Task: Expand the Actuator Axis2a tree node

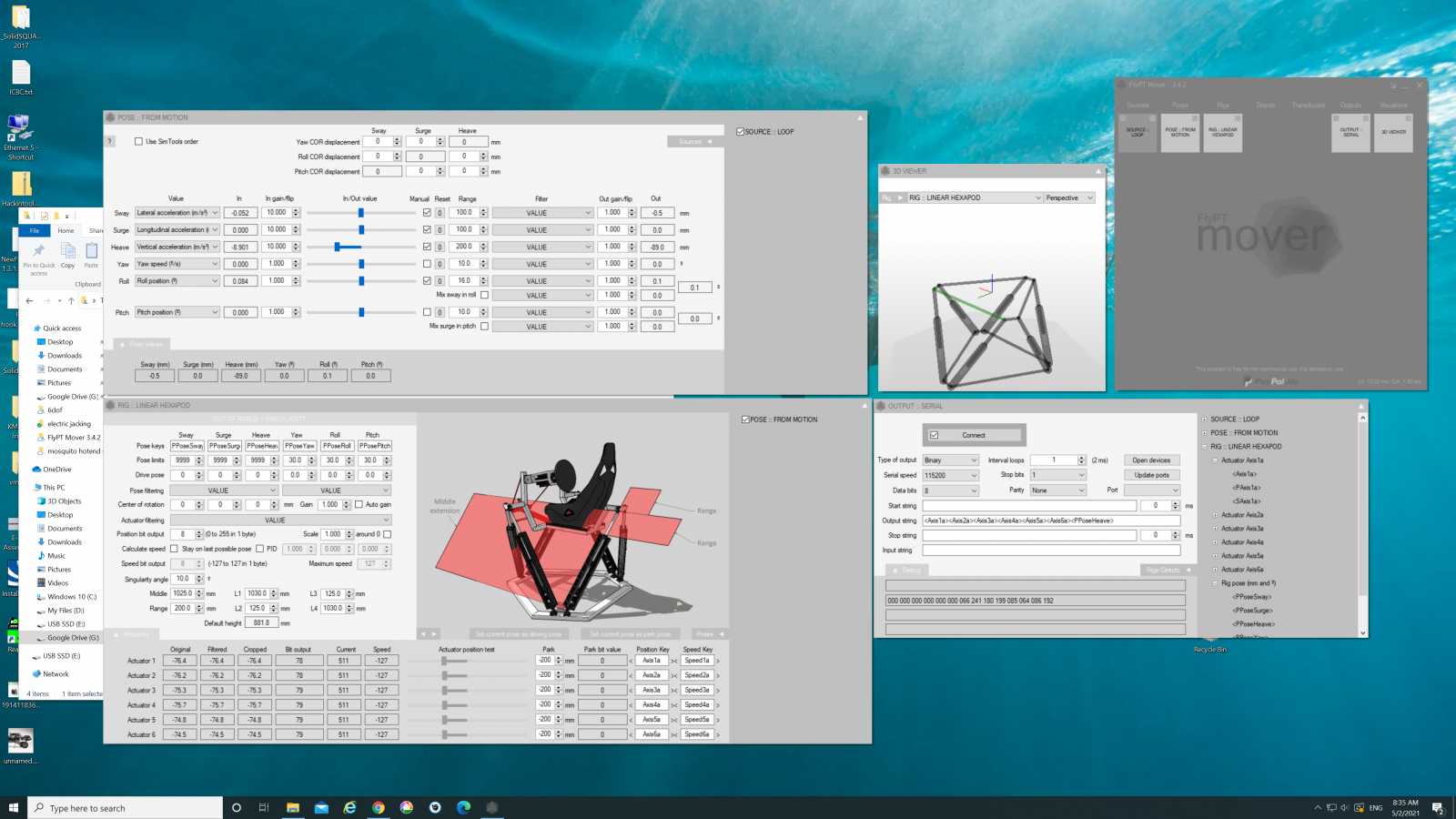Action: (1215, 515)
